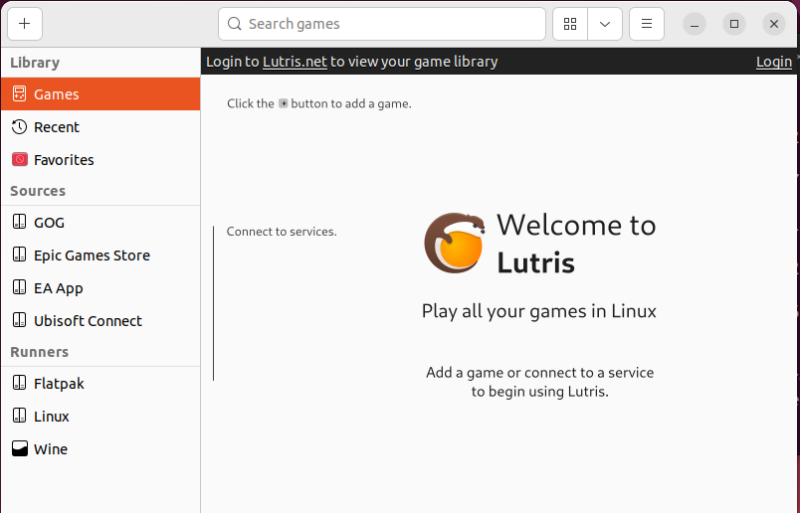Open the hamburger main menu
The height and width of the screenshot is (513, 800).
[x=646, y=24]
